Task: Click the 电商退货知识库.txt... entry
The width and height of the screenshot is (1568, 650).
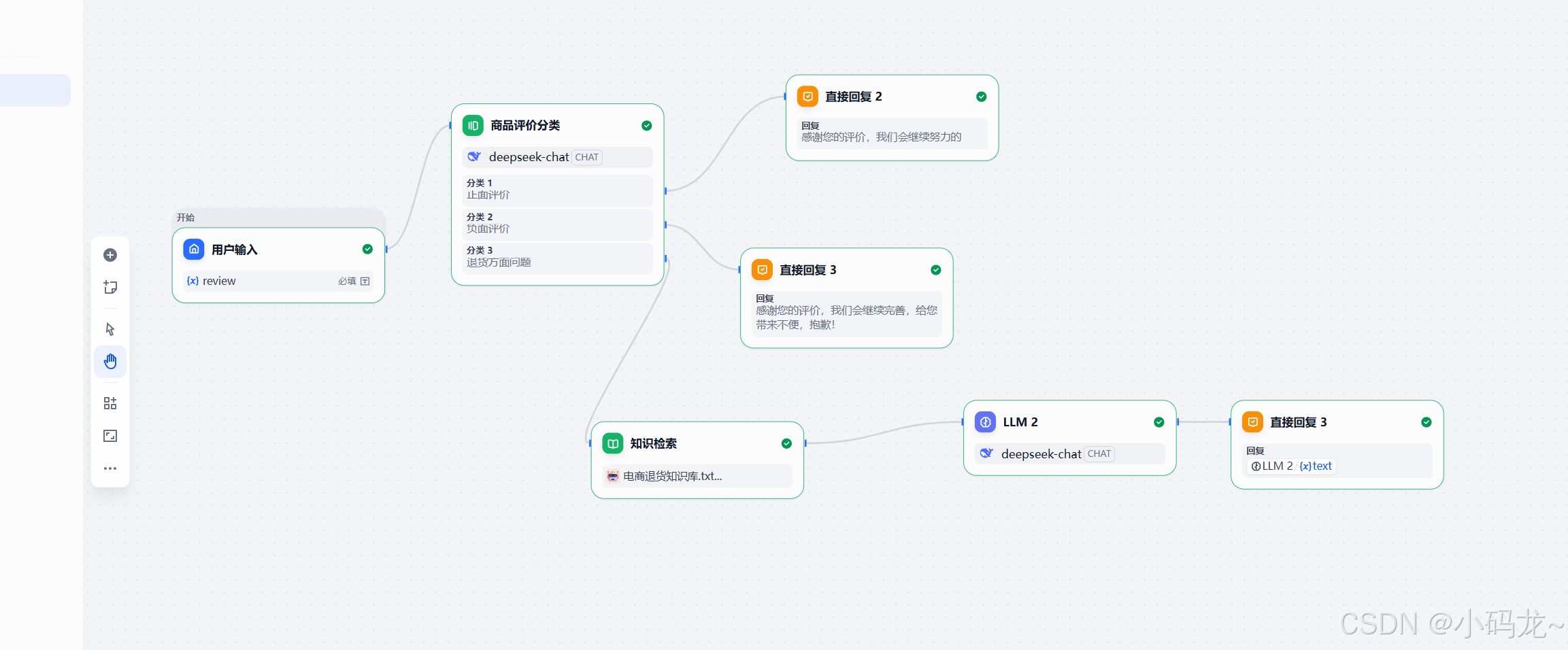Action: point(697,476)
